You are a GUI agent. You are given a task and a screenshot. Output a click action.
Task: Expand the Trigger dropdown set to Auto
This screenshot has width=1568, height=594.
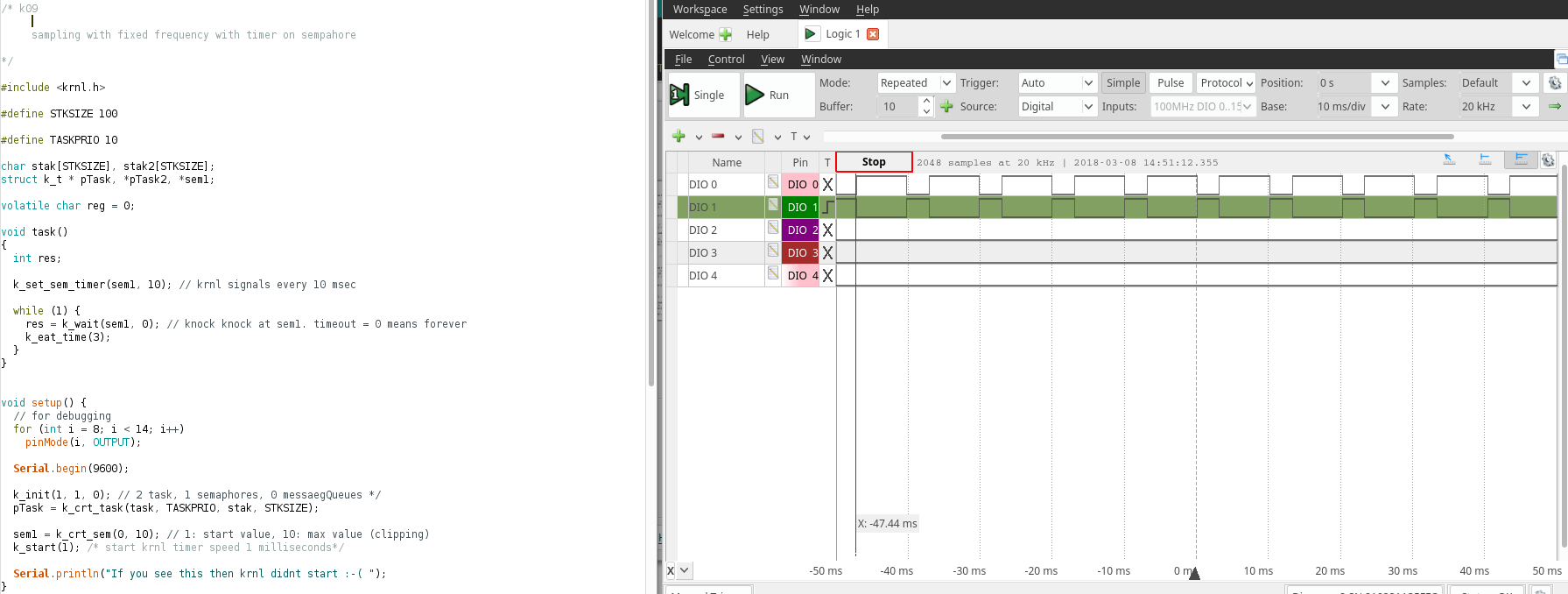(1058, 82)
